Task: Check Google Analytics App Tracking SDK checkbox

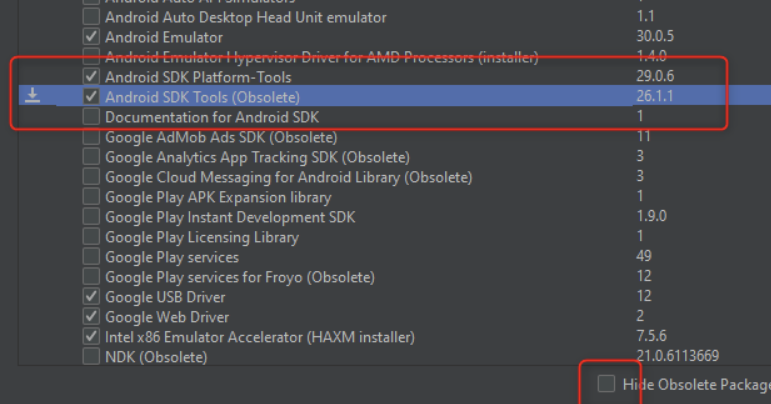Action: [91, 156]
